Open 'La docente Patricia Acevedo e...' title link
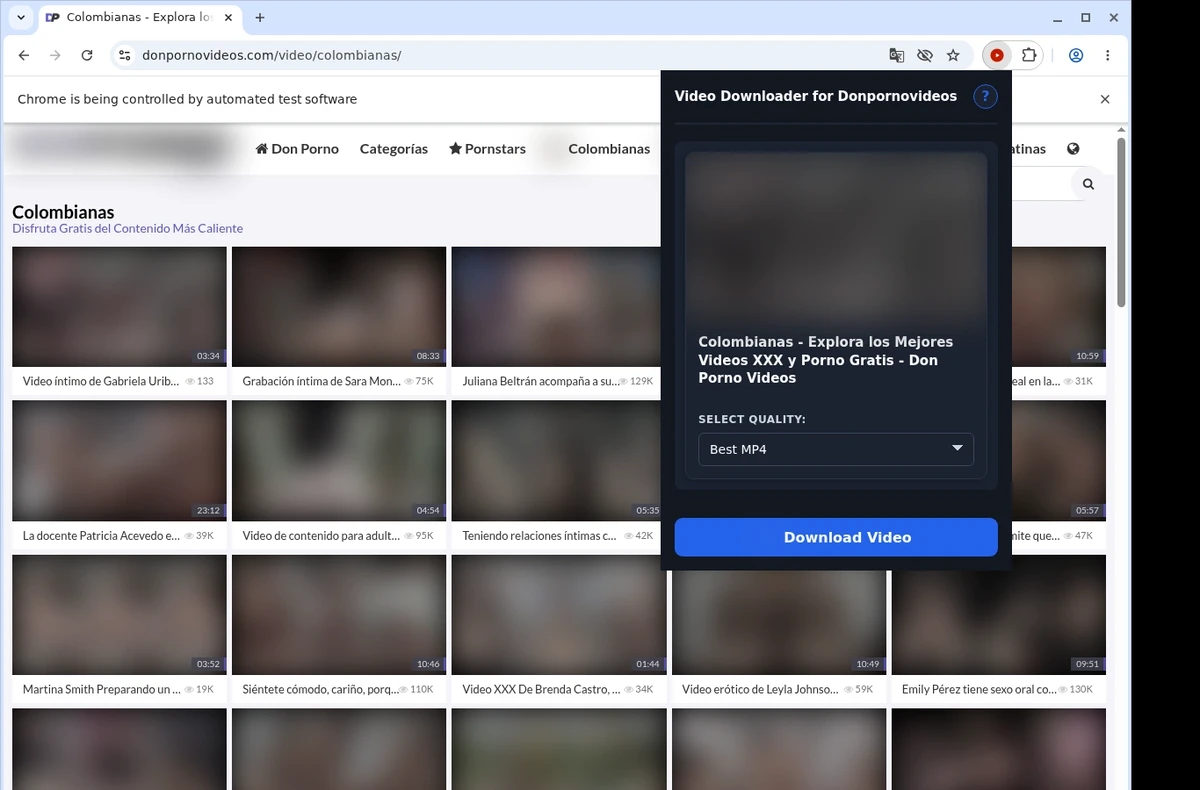This screenshot has height=790, width=1200. [x=101, y=536]
